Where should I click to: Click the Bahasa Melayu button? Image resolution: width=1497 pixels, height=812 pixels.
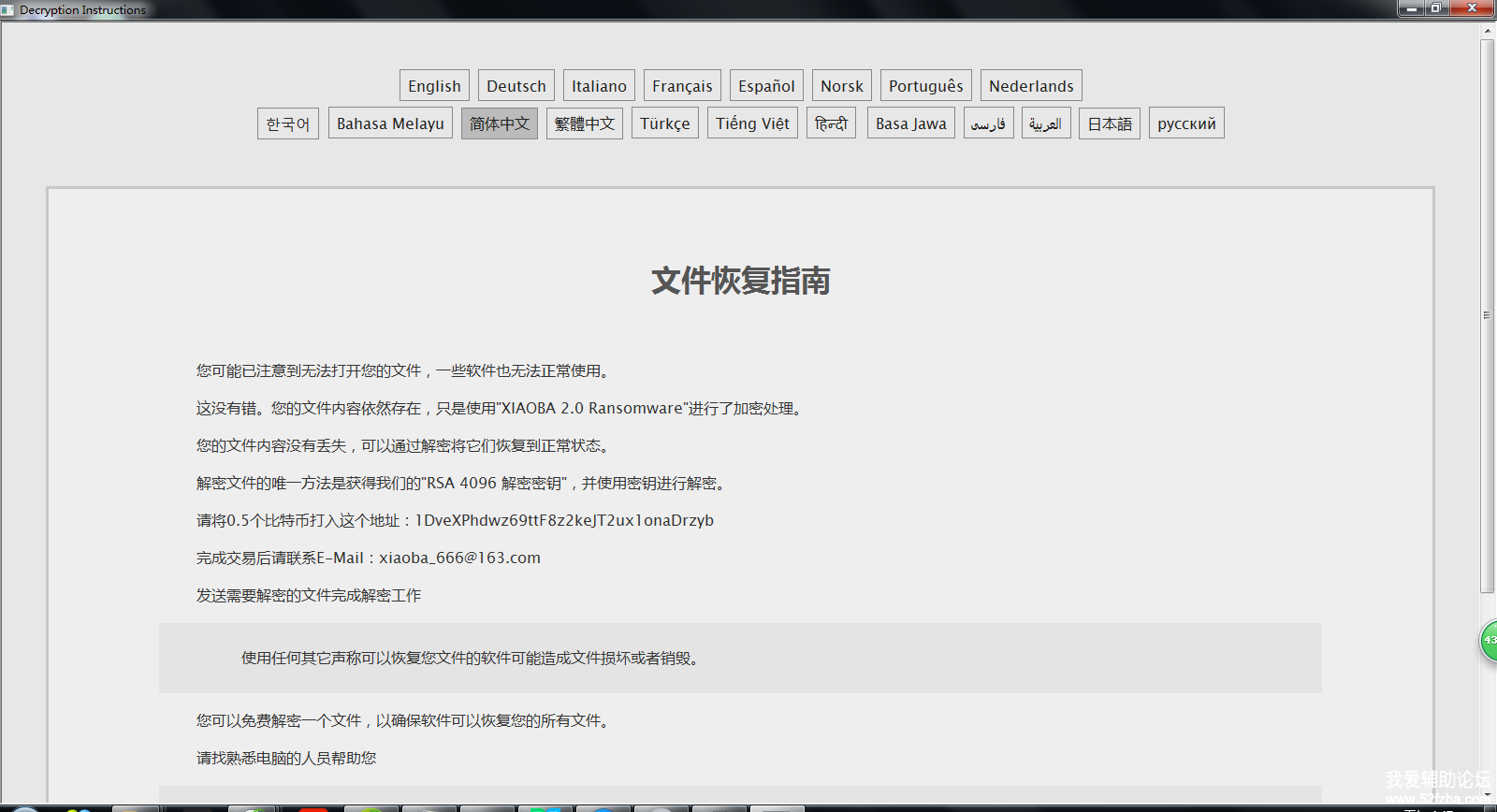tap(390, 123)
